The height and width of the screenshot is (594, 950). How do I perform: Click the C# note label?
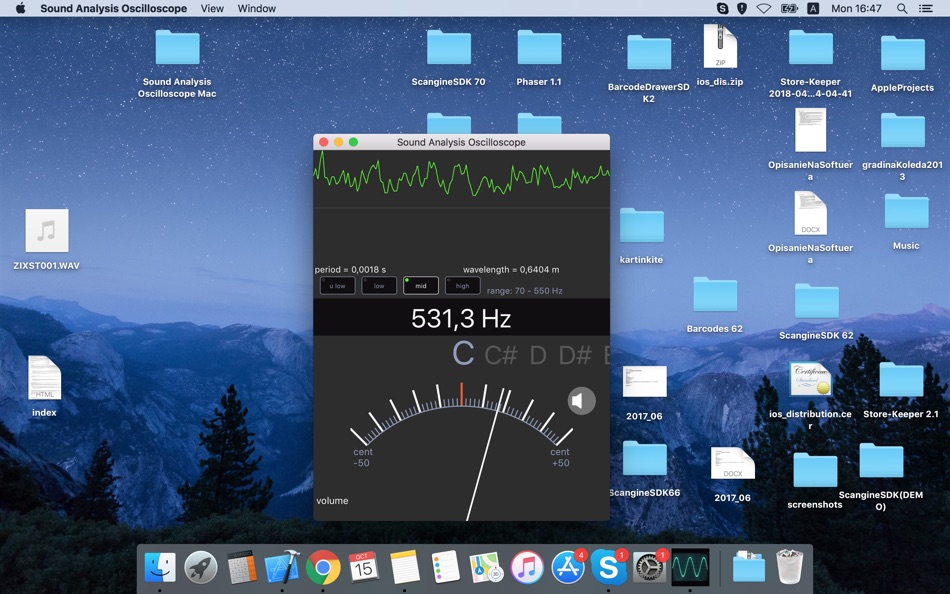pos(500,355)
